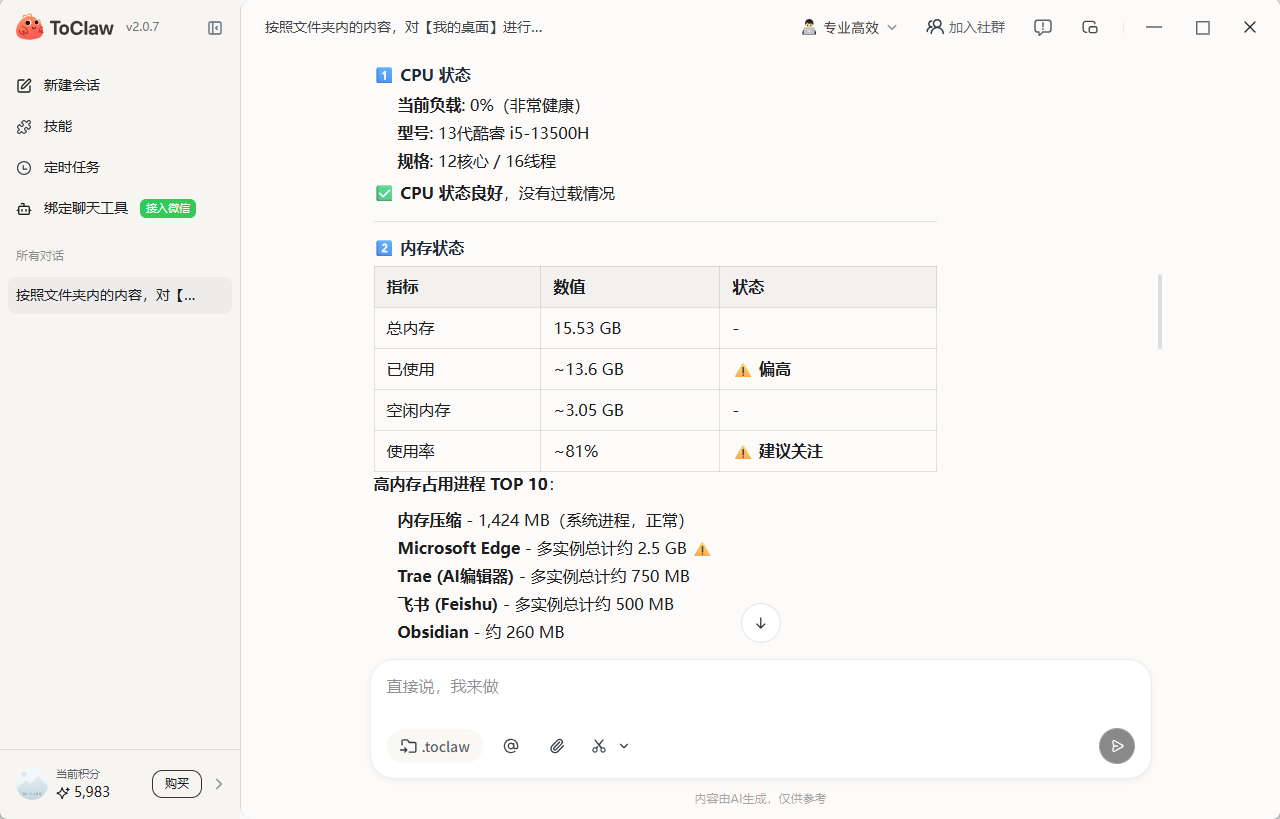Click the green checkmark beside CPU 状态良好

(384, 192)
